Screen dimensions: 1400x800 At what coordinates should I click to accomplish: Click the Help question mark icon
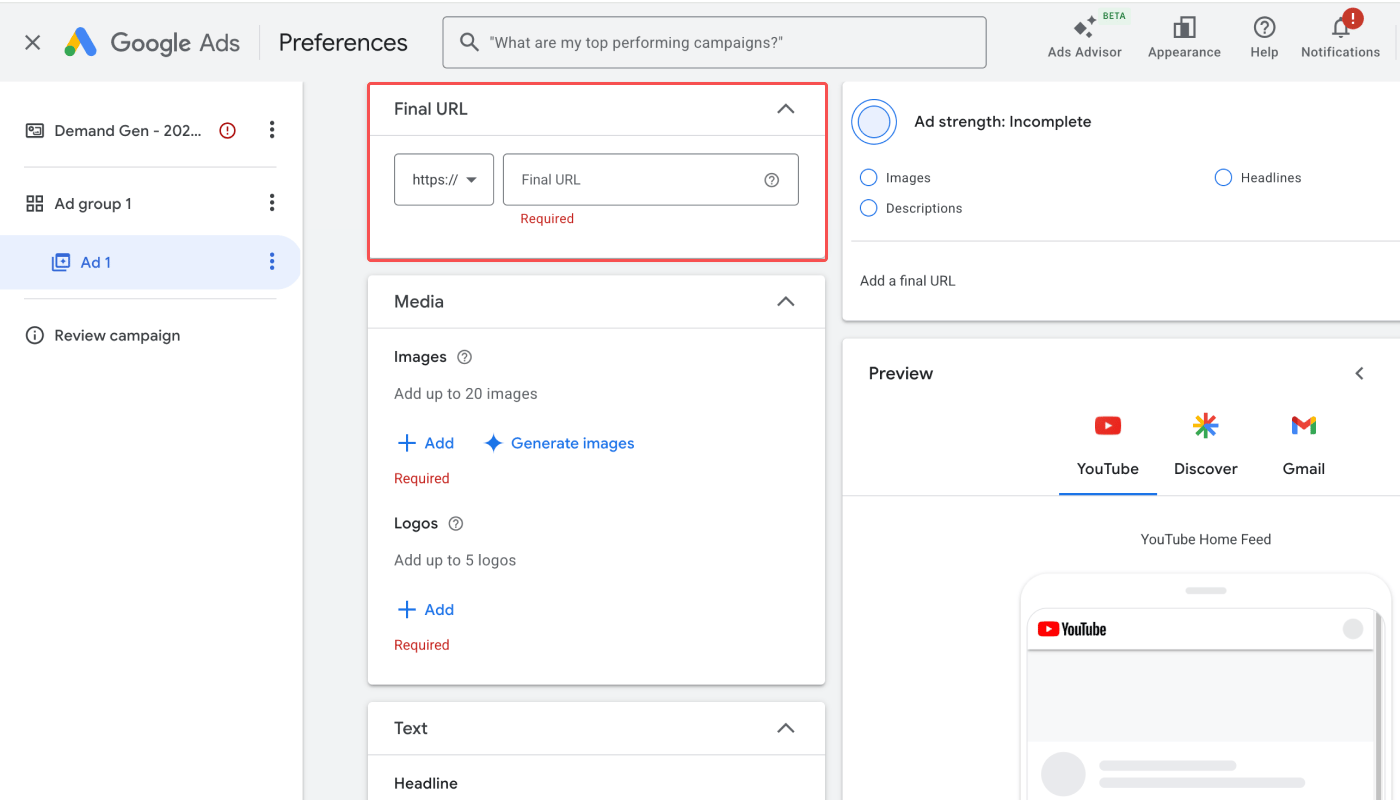1264,28
